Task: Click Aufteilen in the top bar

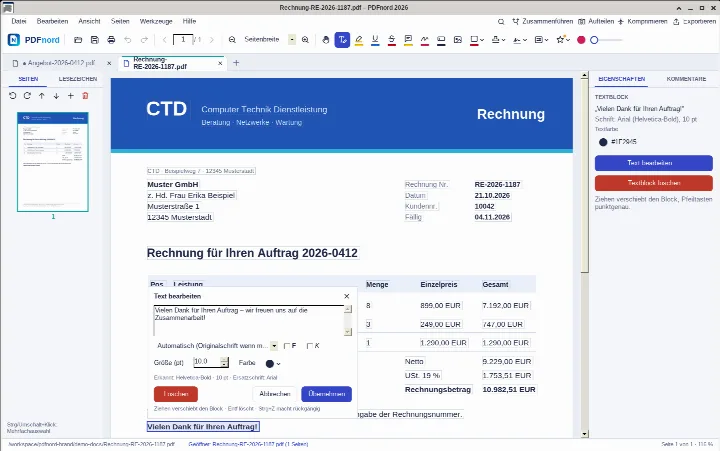Action: coord(596,22)
